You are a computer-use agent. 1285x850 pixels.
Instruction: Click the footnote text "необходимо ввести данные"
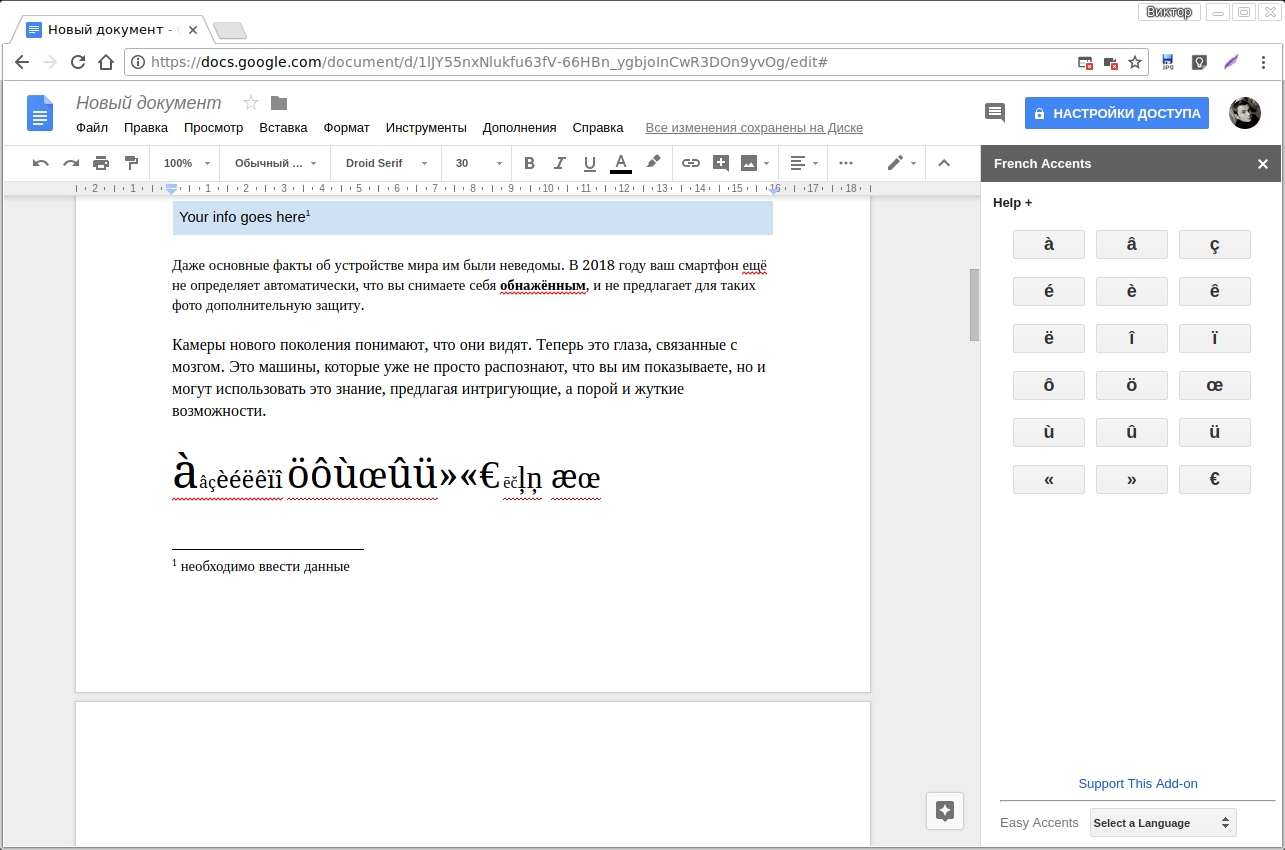pyautogui.click(x=265, y=566)
